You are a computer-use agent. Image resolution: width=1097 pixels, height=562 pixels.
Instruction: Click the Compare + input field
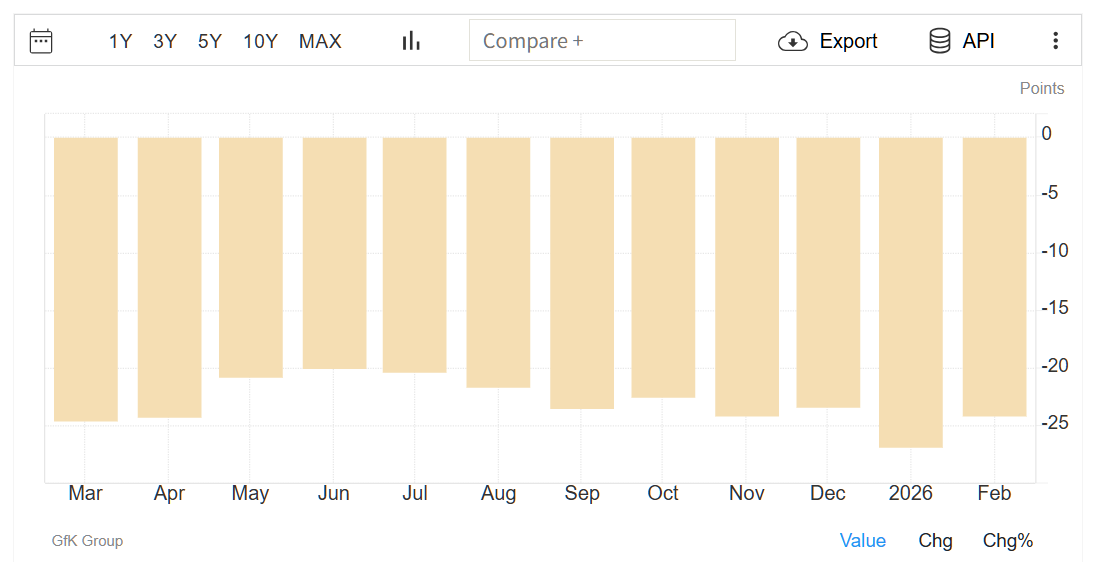point(602,41)
